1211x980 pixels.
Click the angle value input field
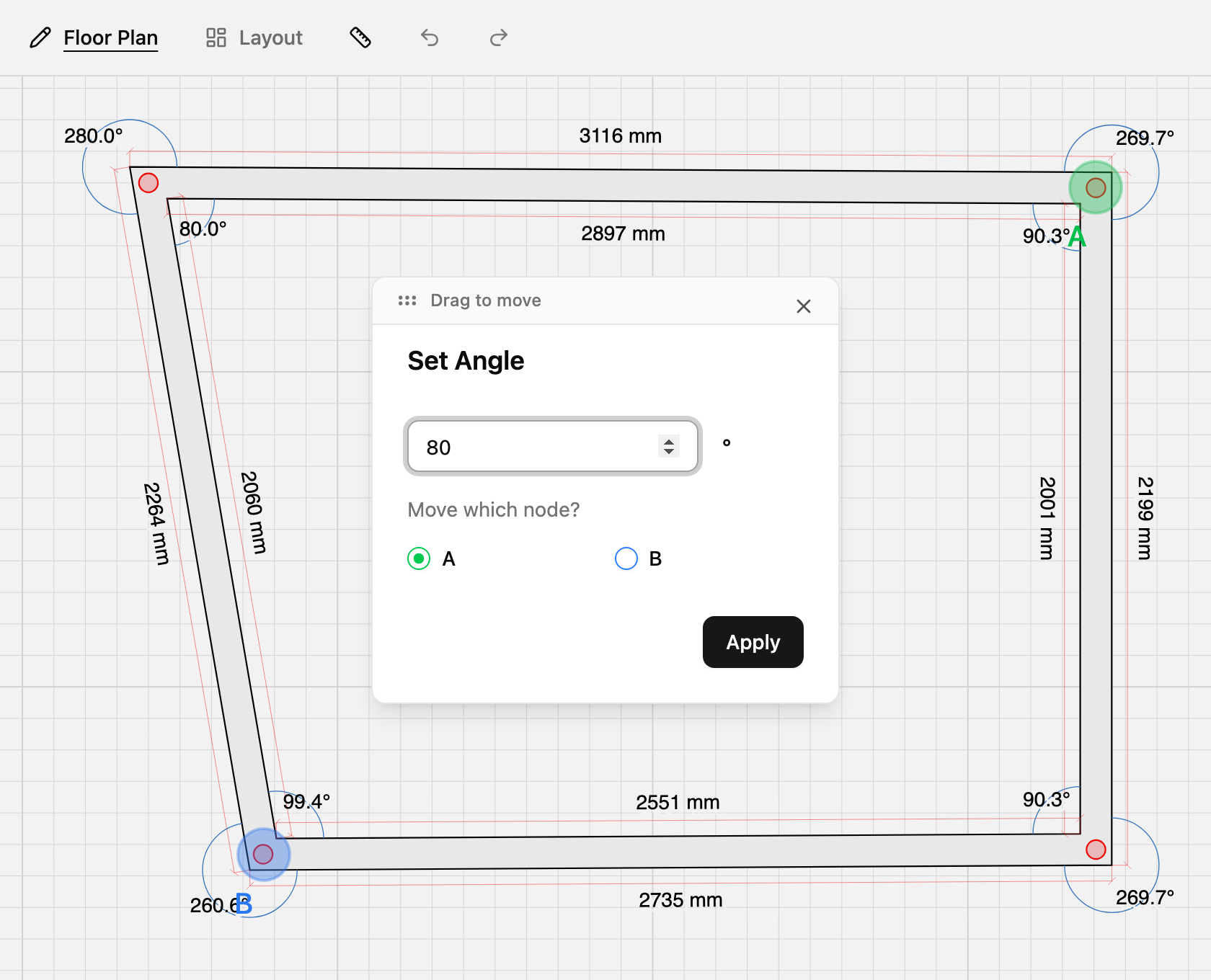[x=553, y=447]
